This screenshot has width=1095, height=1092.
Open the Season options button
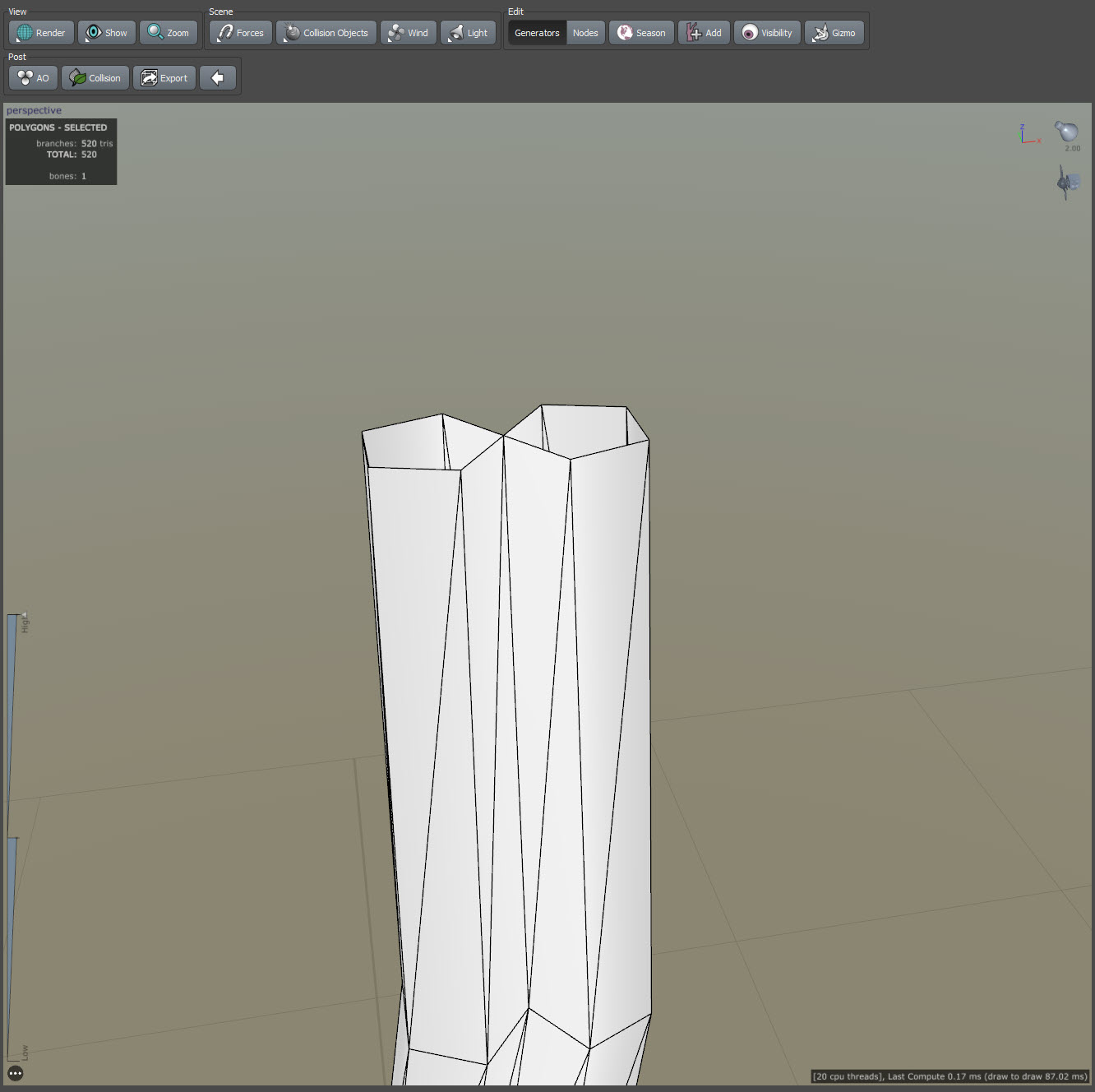641,33
